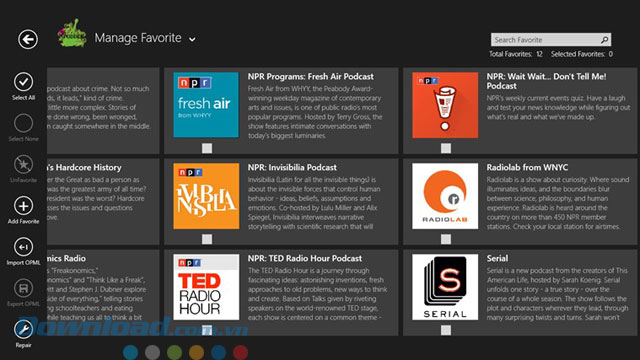This screenshot has height=360, width=640.
Task: Click the 'NPR: TED Radio Hour Podcast' title
Action: pyautogui.click(x=304, y=259)
